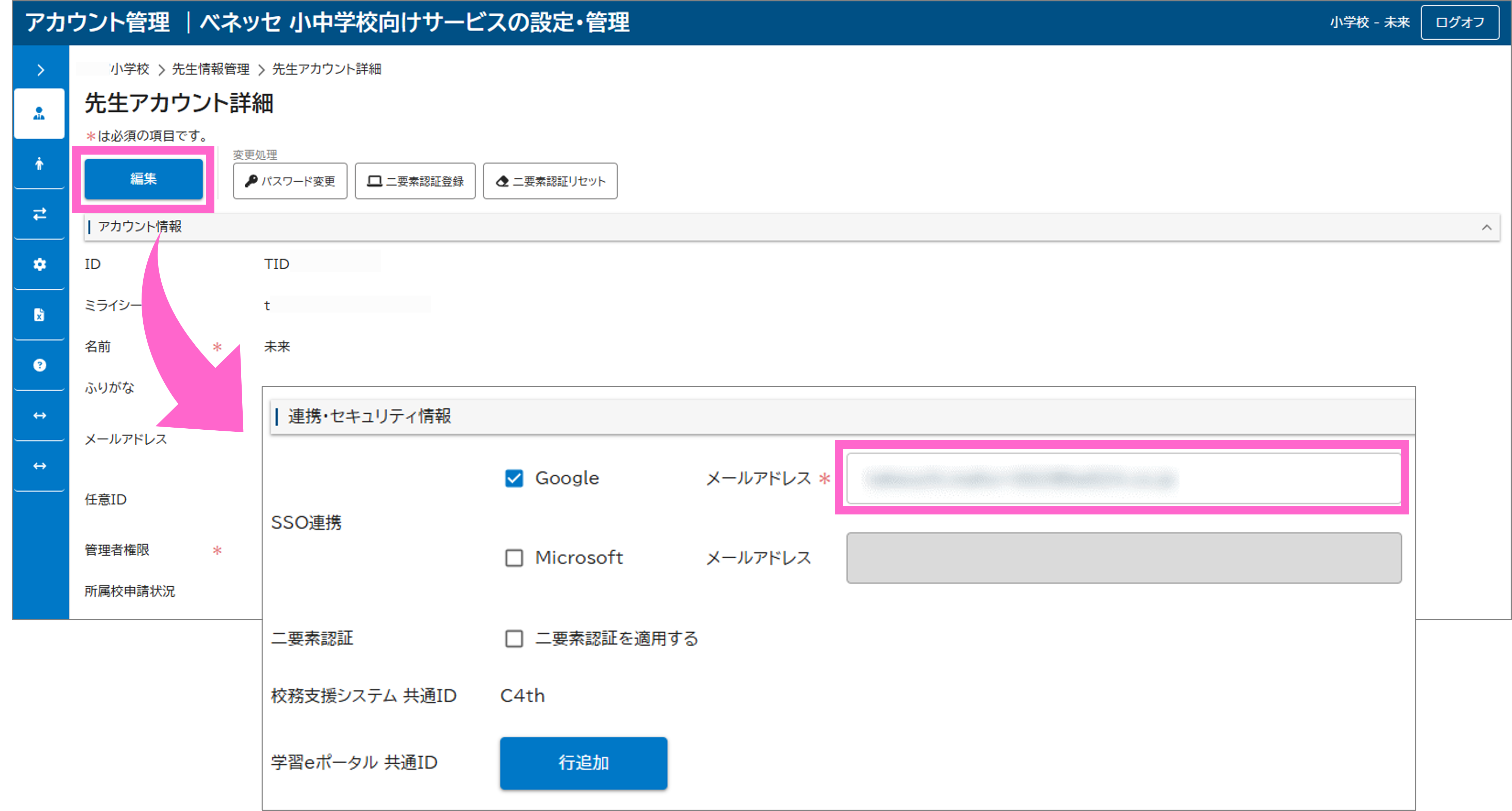Uncheck the Google SSO checkbox
Screen dimensions: 1512x811
[x=514, y=478]
